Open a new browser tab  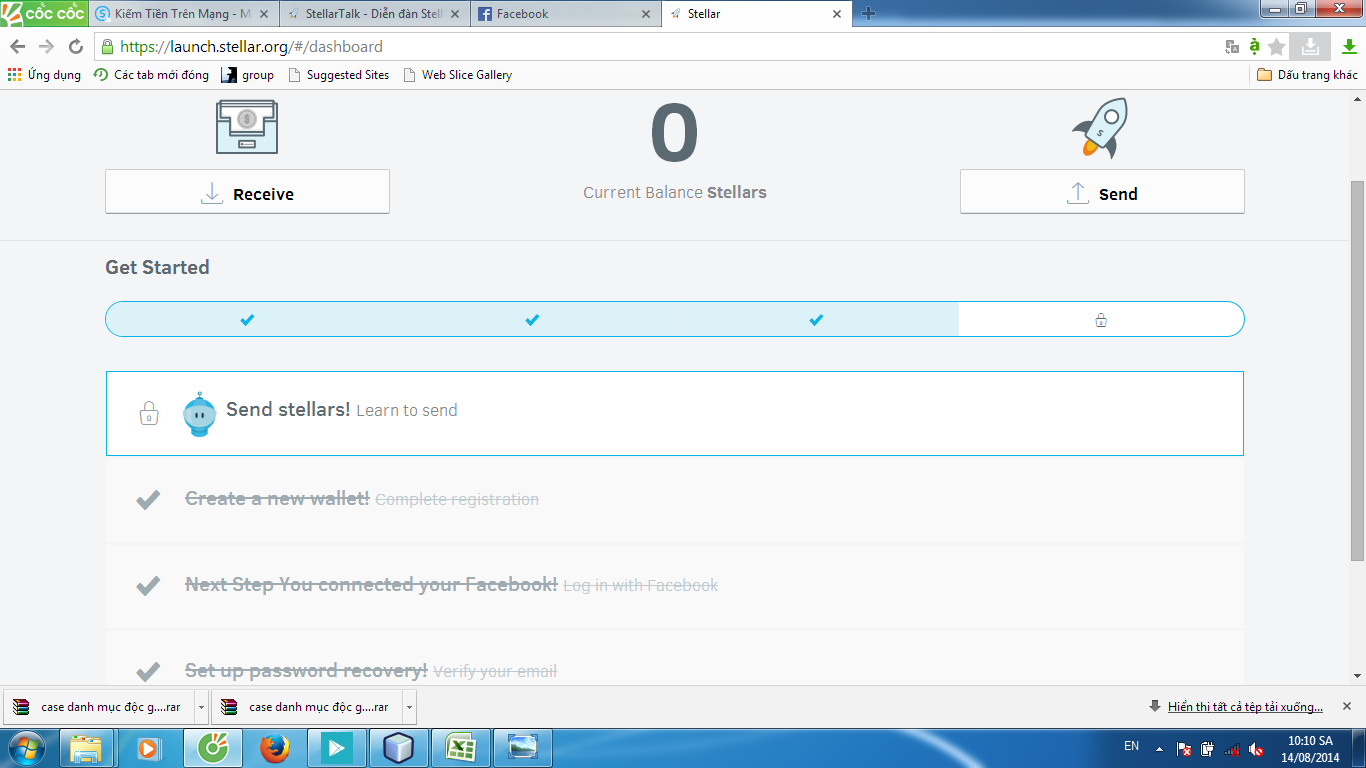coord(868,14)
